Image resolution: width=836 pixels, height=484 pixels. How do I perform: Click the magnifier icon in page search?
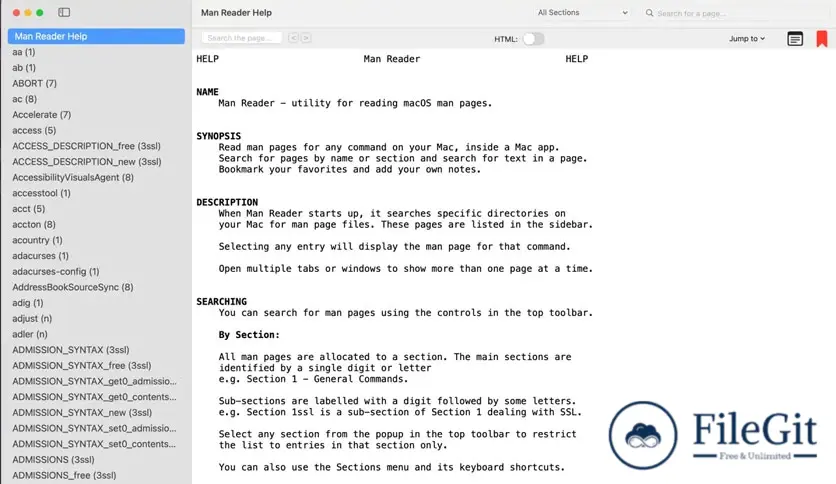(x=649, y=13)
